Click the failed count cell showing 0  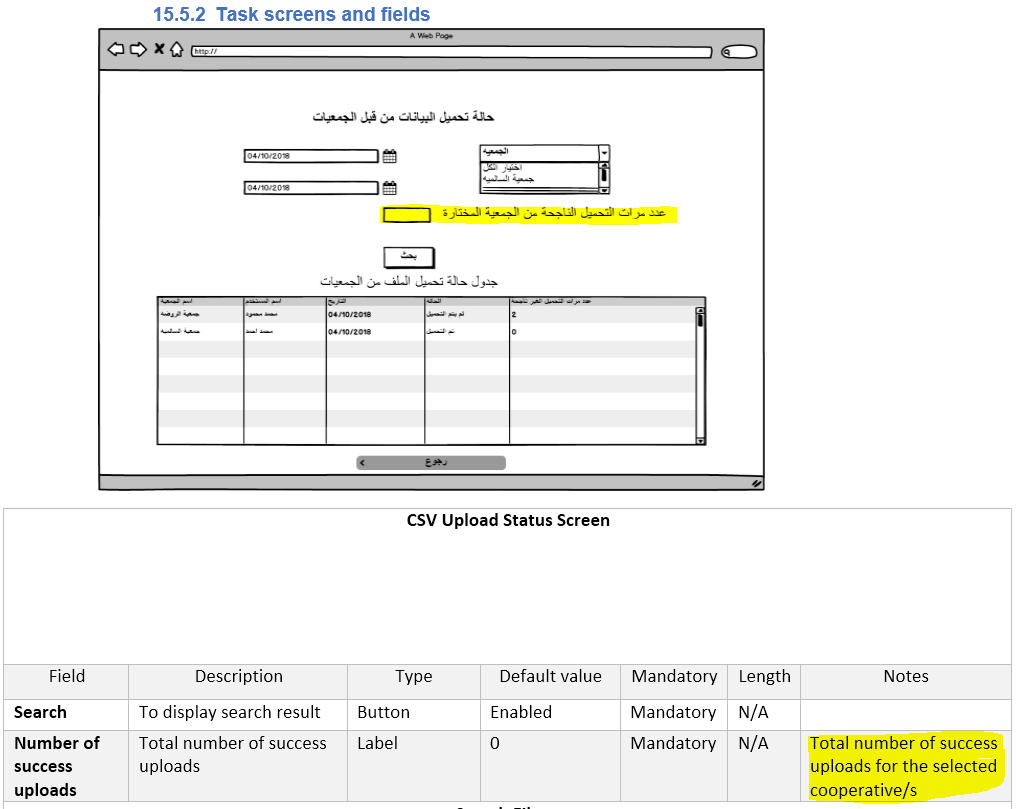point(602,331)
